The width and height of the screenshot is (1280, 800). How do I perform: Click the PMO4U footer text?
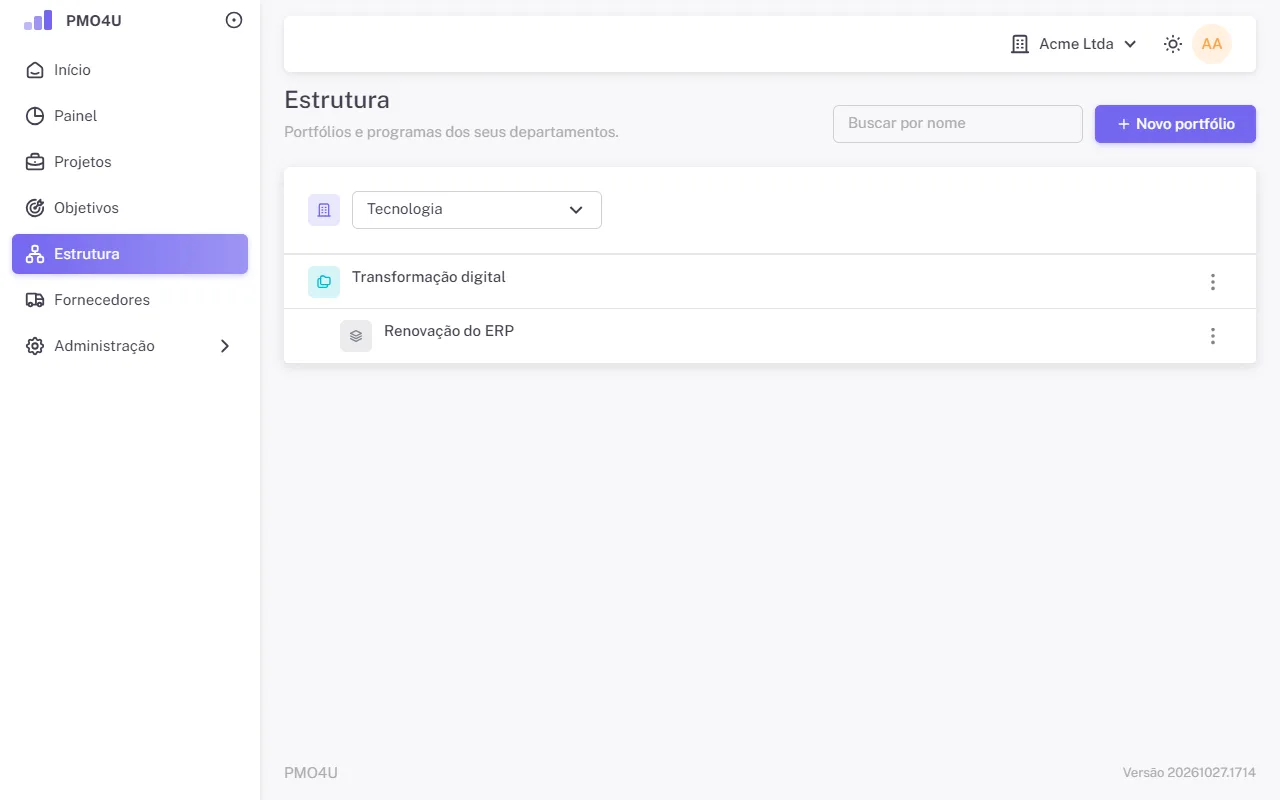[311, 773]
